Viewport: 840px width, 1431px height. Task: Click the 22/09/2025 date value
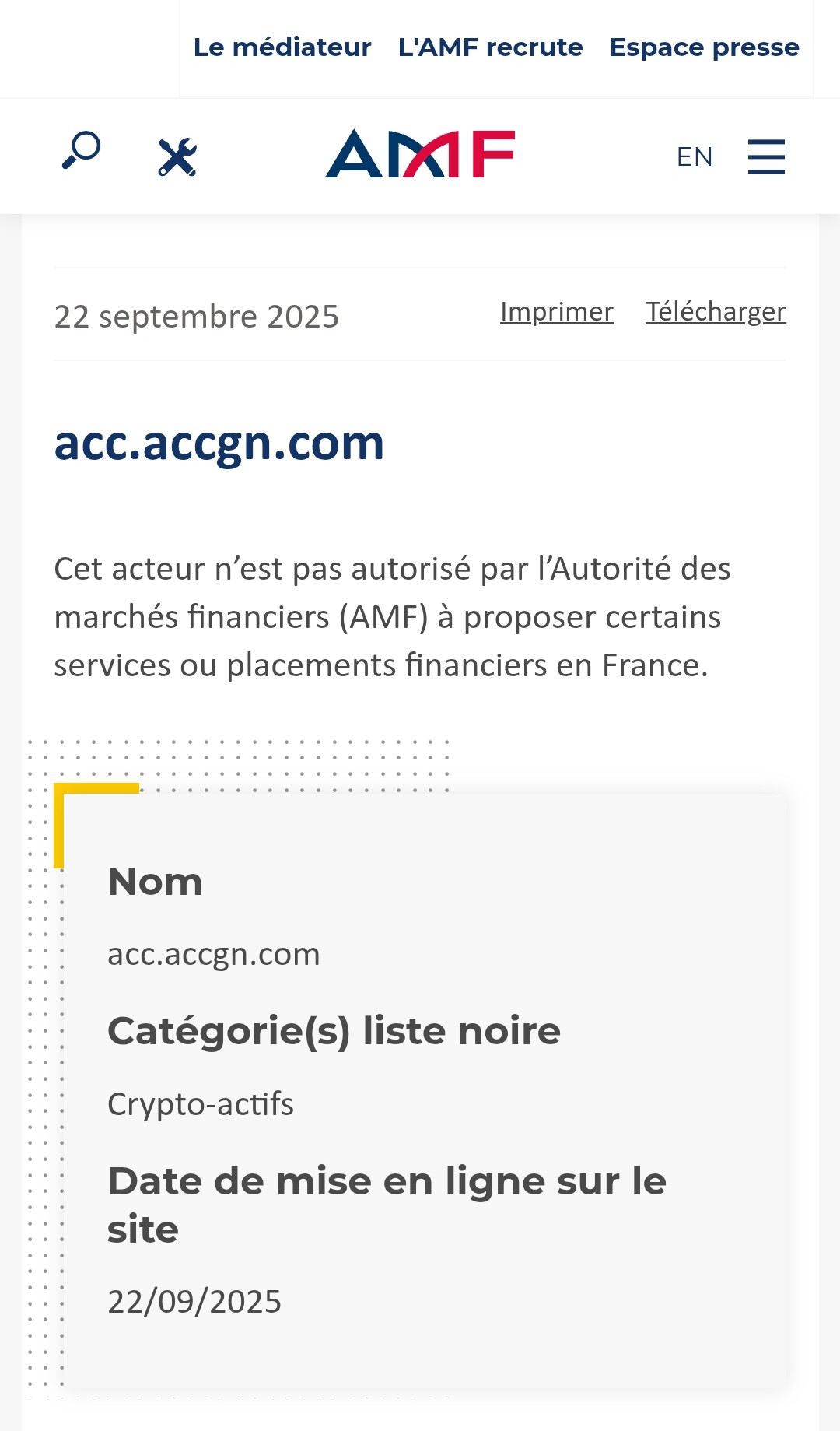pyautogui.click(x=194, y=1302)
